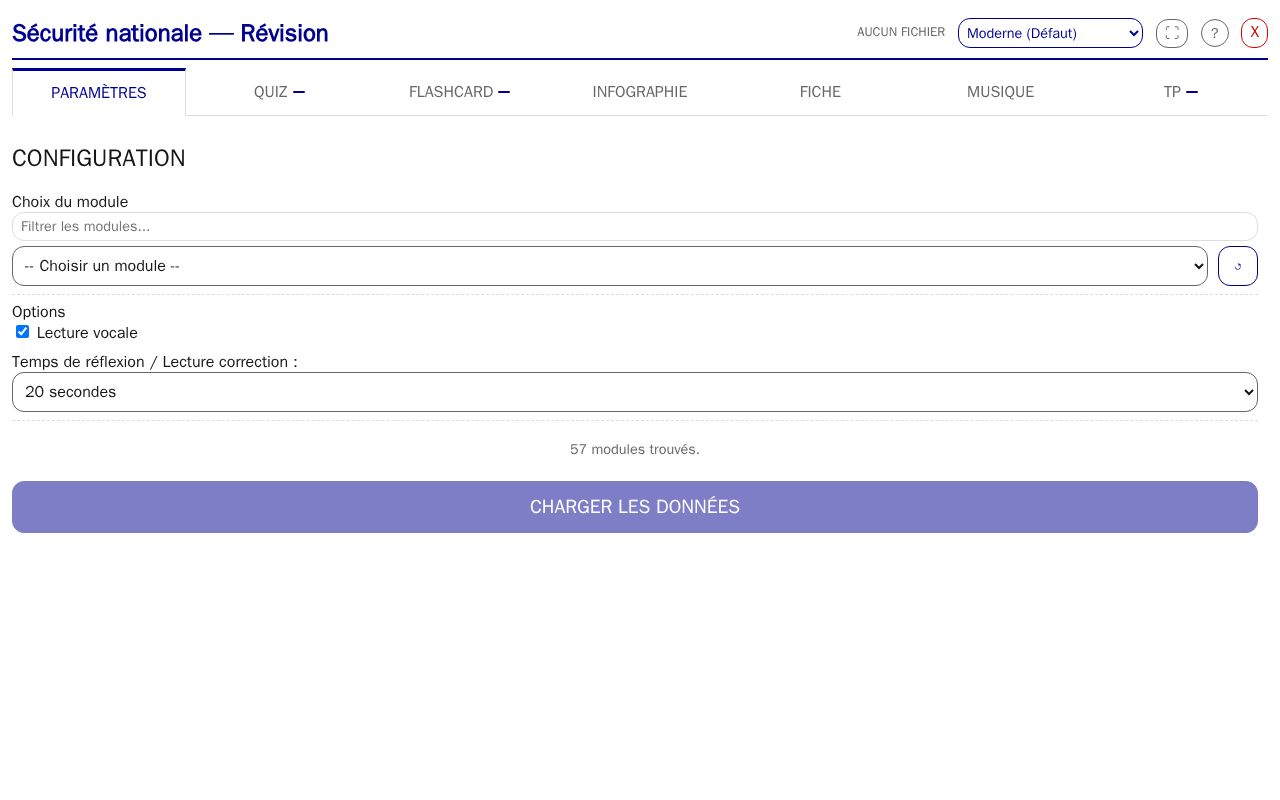Open the Flashcard tab

click(x=459, y=92)
